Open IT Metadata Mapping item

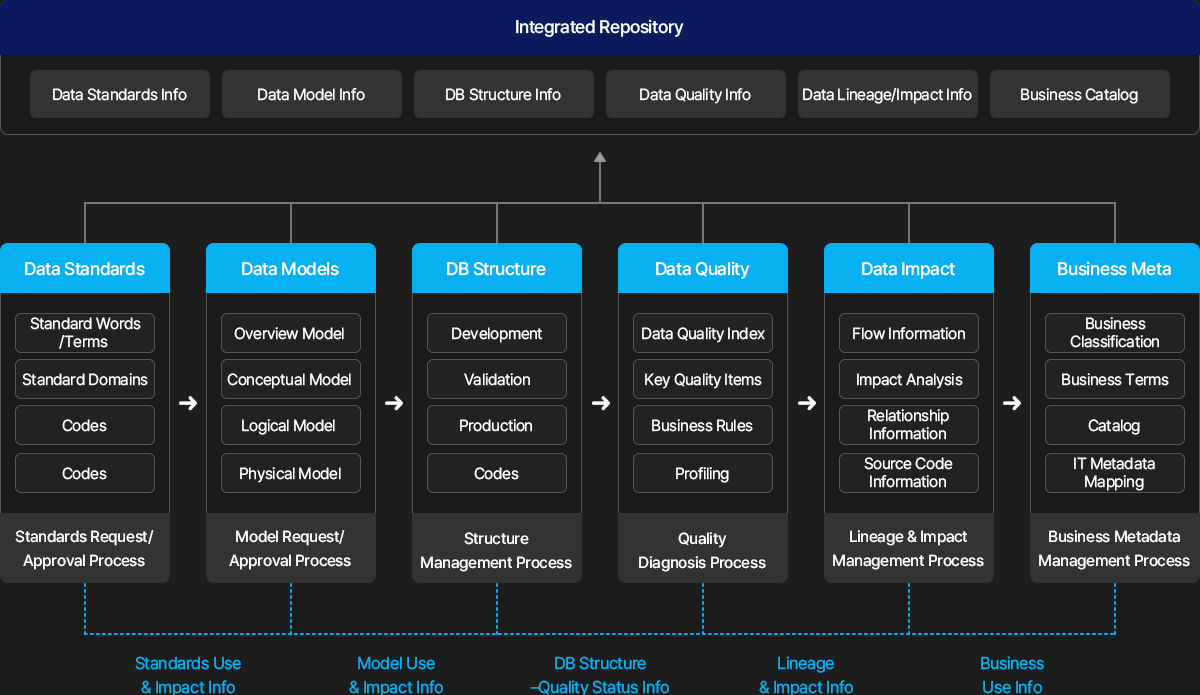(x=1115, y=473)
